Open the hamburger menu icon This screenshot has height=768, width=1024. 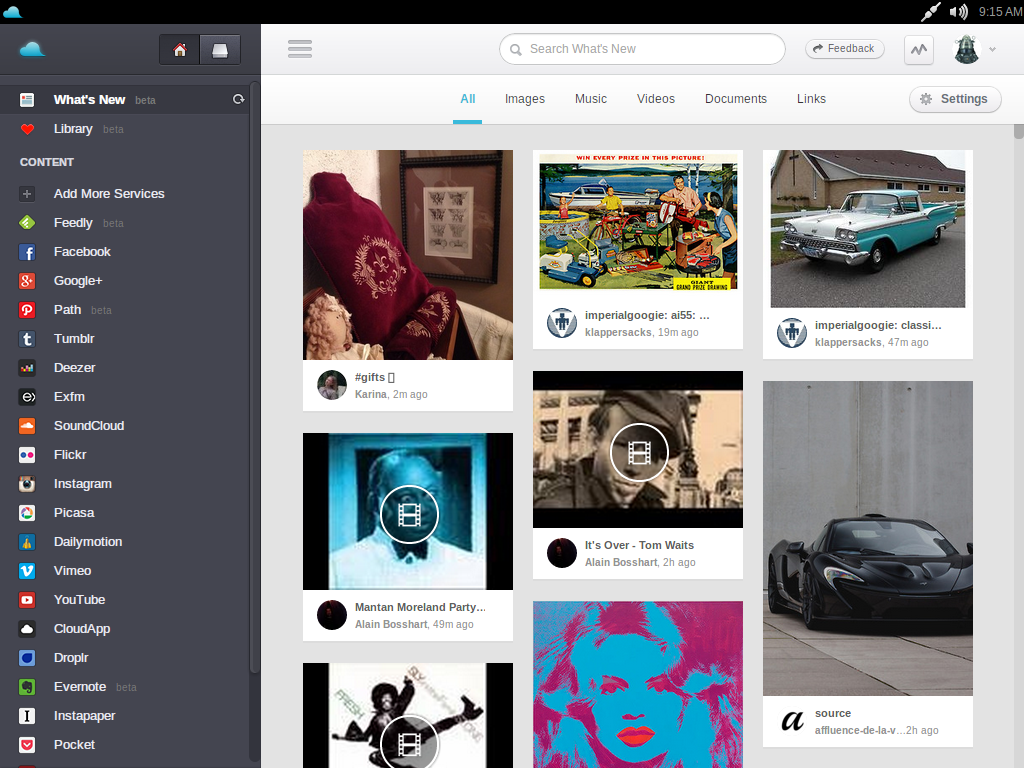[300, 49]
